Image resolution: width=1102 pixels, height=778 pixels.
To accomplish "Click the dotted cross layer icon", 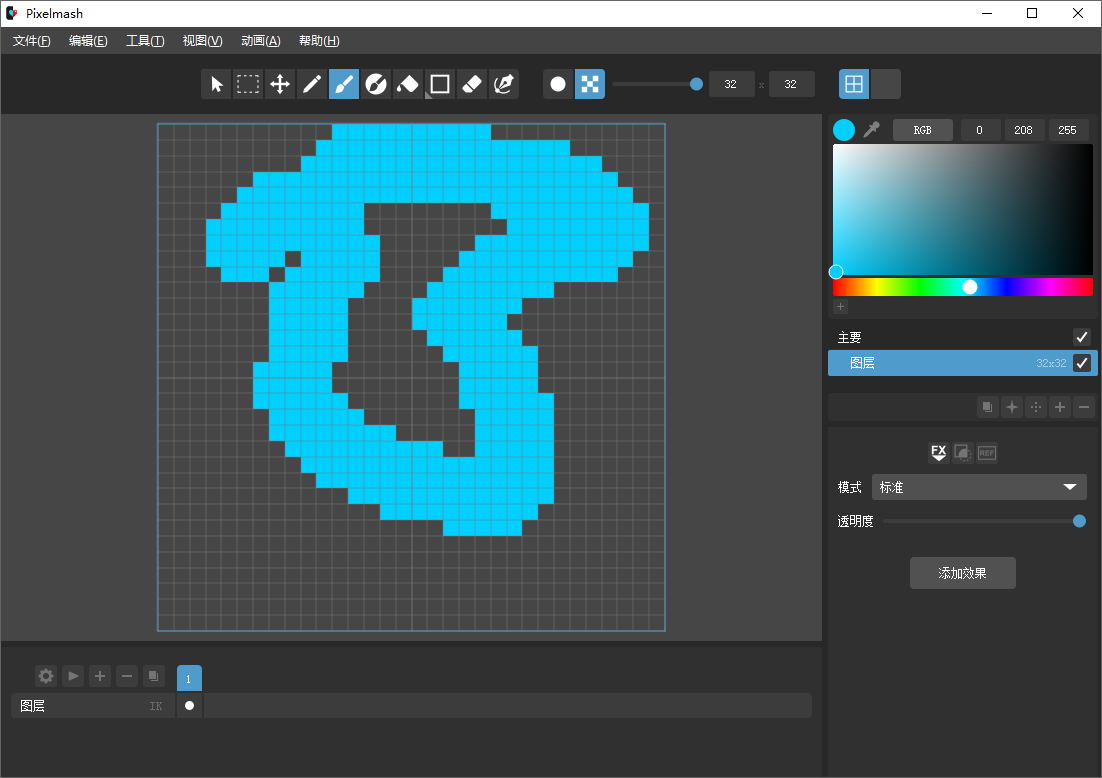I will [x=1036, y=407].
